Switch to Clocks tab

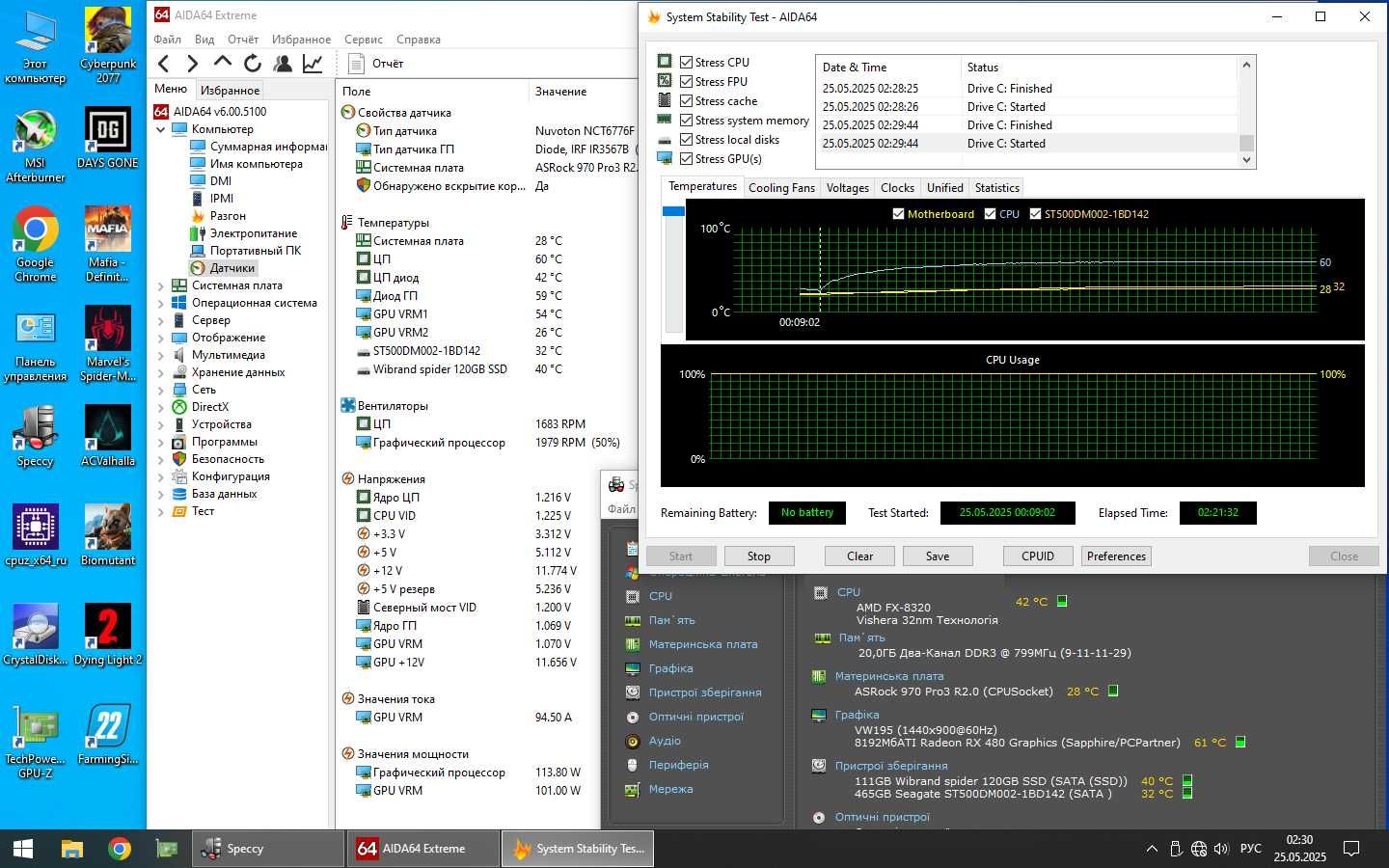(897, 188)
